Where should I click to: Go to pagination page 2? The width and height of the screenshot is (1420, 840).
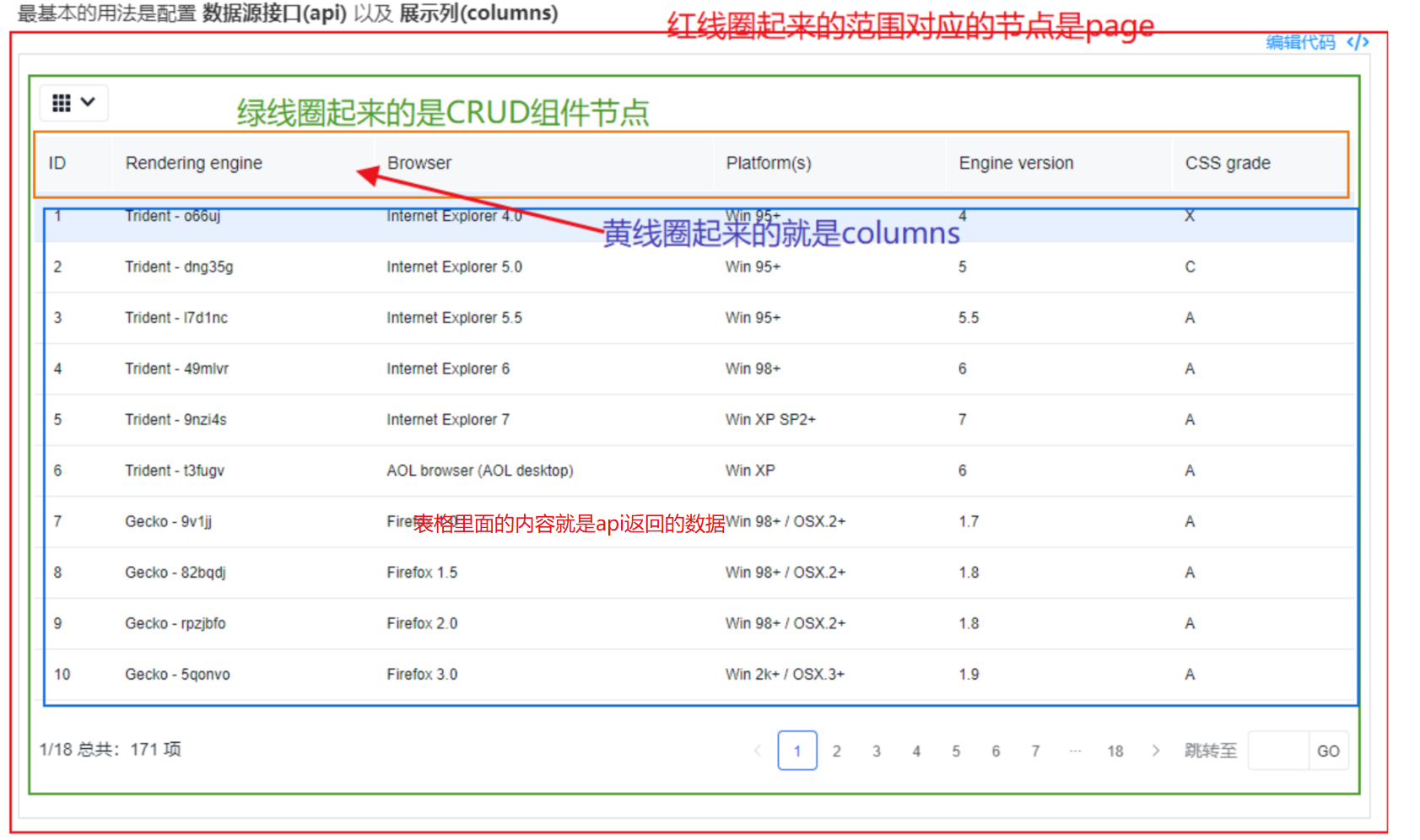click(x=837, y=751)
